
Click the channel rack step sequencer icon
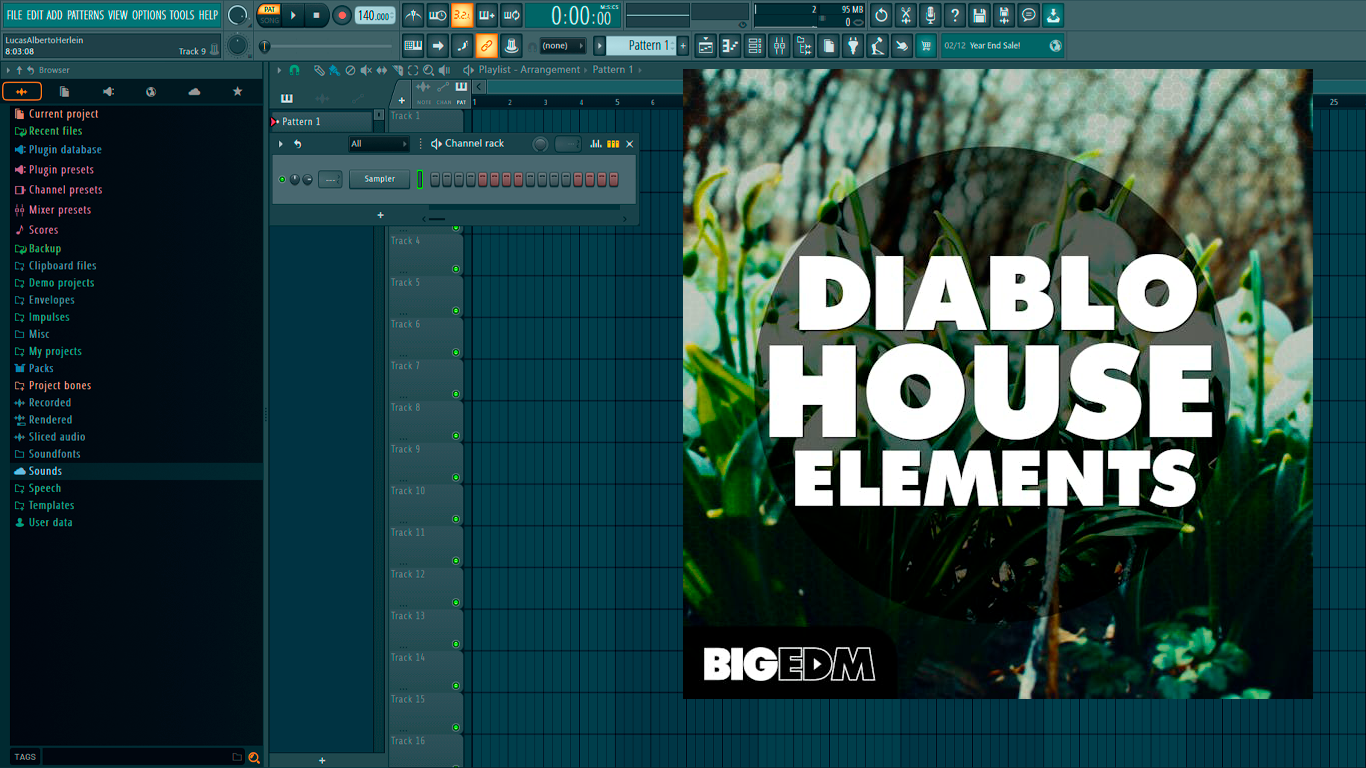click(613, 144)
